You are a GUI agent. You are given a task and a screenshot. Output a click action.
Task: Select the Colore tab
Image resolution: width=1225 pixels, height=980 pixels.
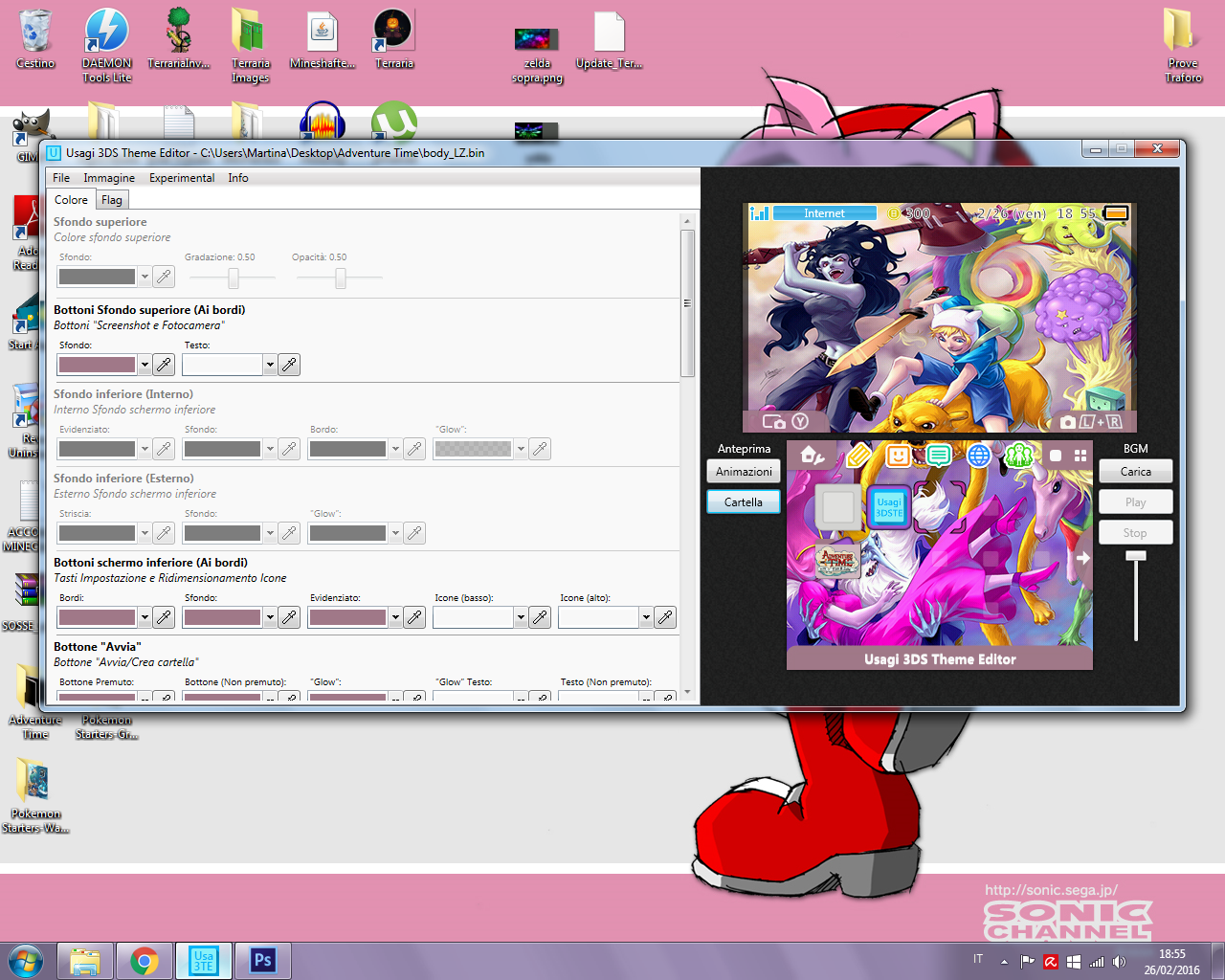(x=71, y=200)
